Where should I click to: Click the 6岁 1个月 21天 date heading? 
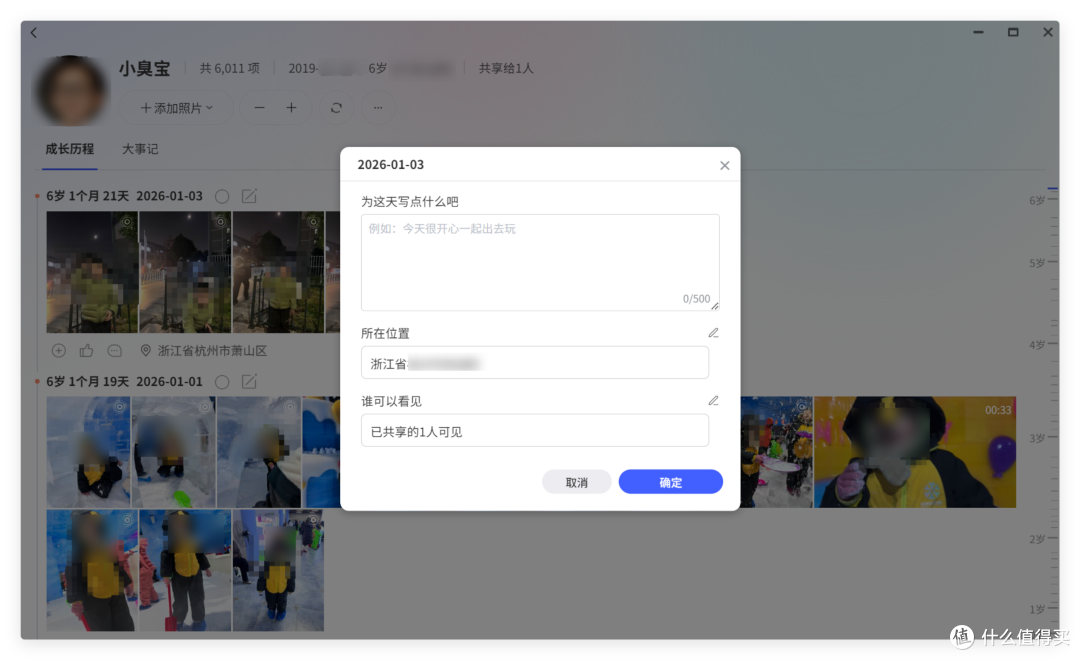87,196
